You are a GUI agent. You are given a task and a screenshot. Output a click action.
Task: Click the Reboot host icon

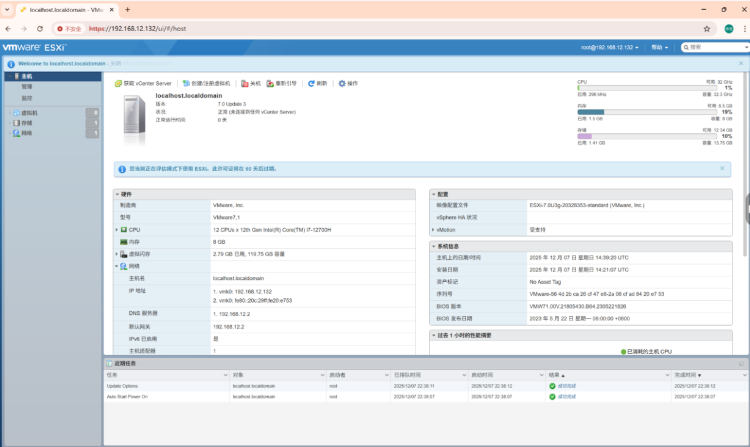[270, 84]
